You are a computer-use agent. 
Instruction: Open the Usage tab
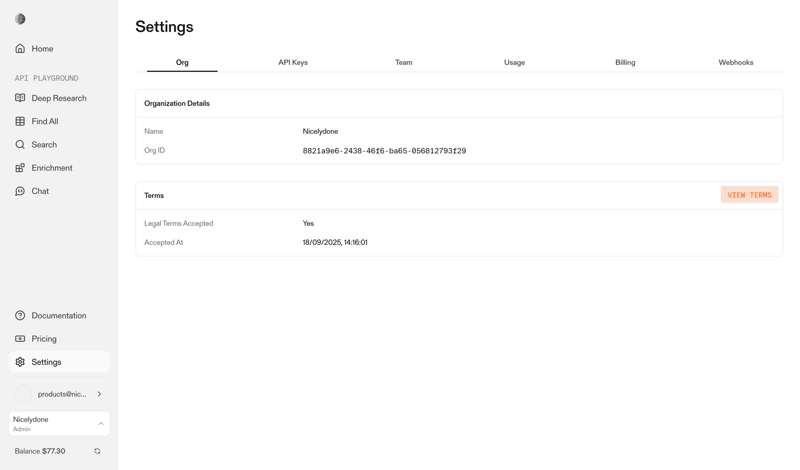click(514, 62)
